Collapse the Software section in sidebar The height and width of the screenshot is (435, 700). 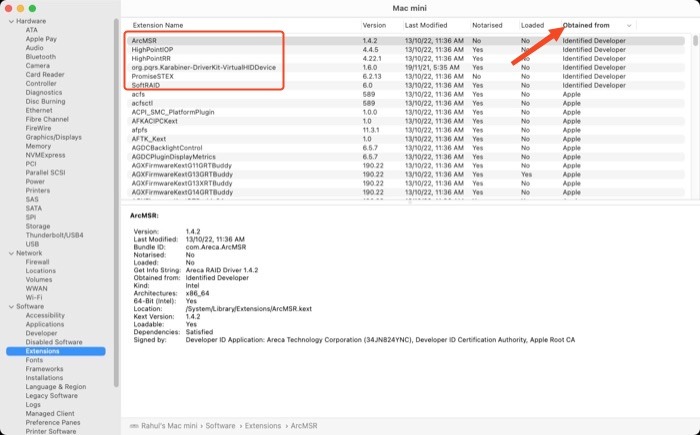point(11,307)
